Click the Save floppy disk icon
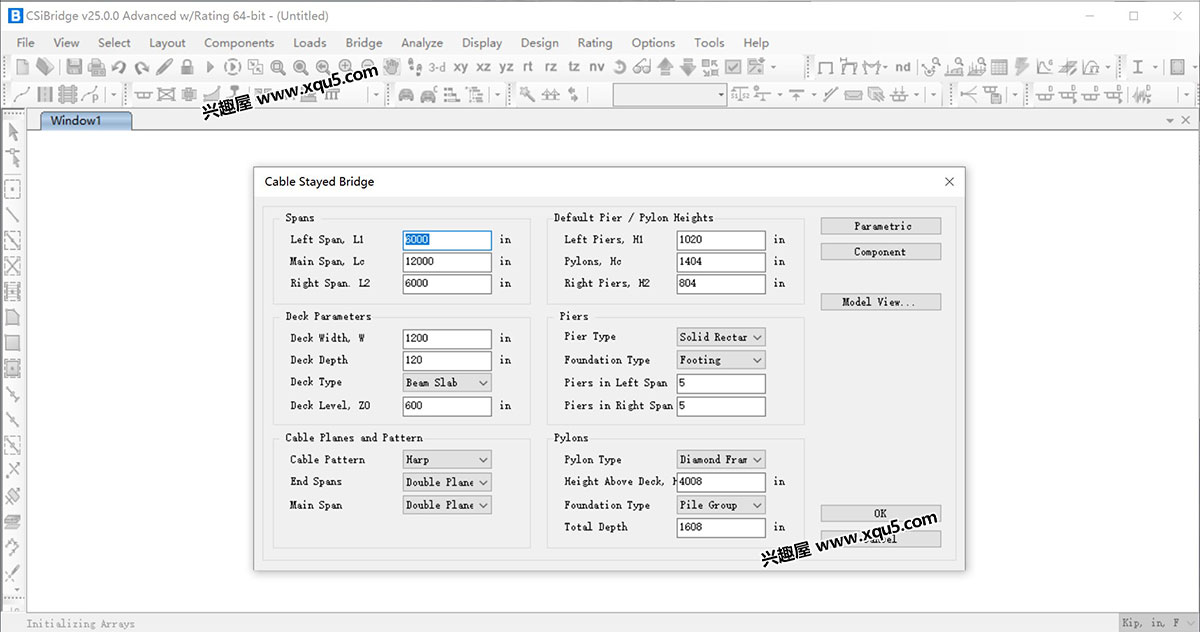1200x632 pixels. 74,67
